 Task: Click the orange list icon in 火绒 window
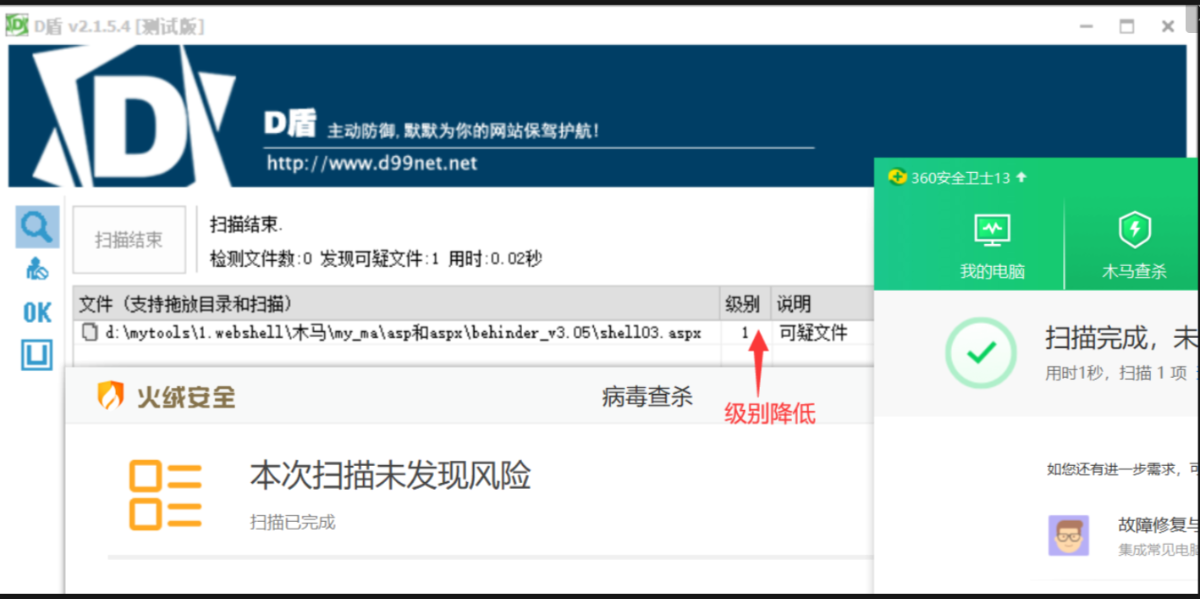165,494
